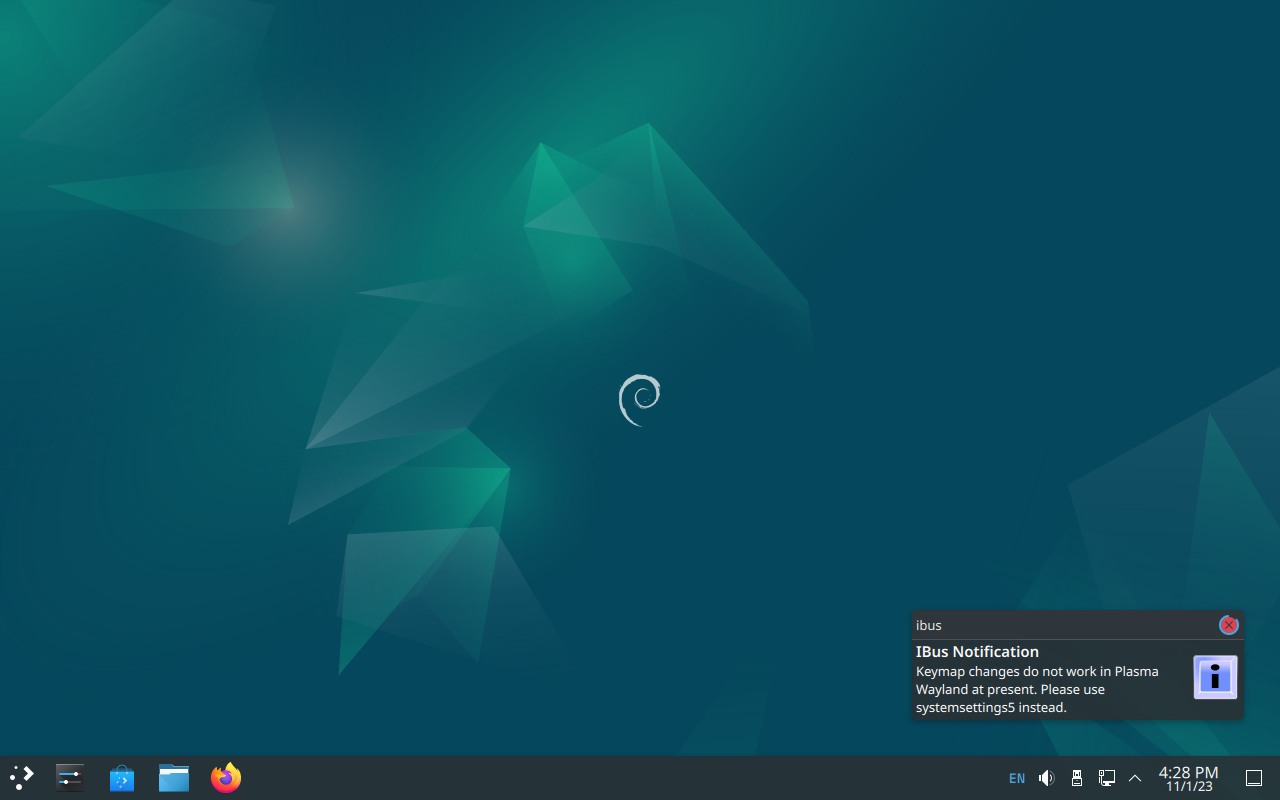Screen dimensions: 1280x800
Task: Click the IBus Notification title
Action: [977, 652]
